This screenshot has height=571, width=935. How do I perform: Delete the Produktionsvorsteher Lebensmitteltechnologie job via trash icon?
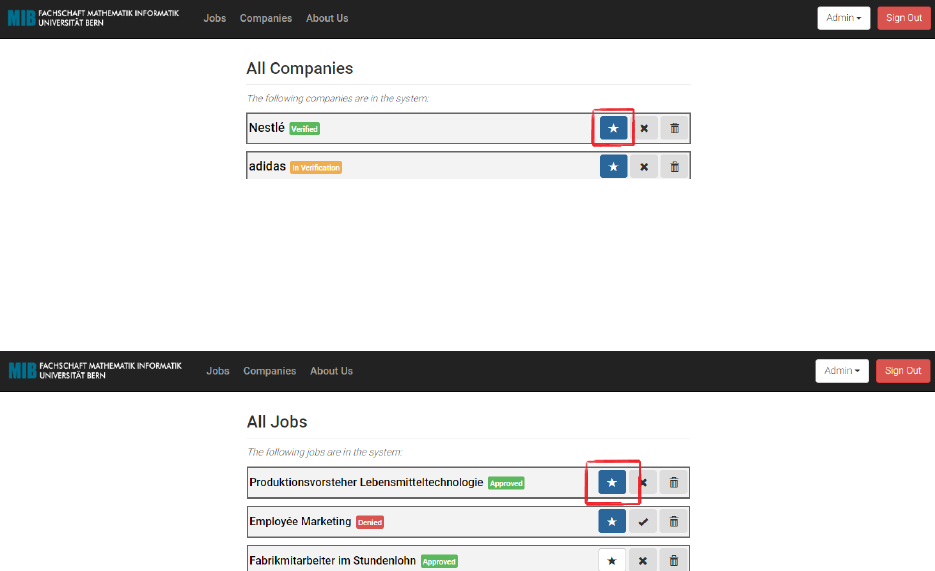point(674,483)
